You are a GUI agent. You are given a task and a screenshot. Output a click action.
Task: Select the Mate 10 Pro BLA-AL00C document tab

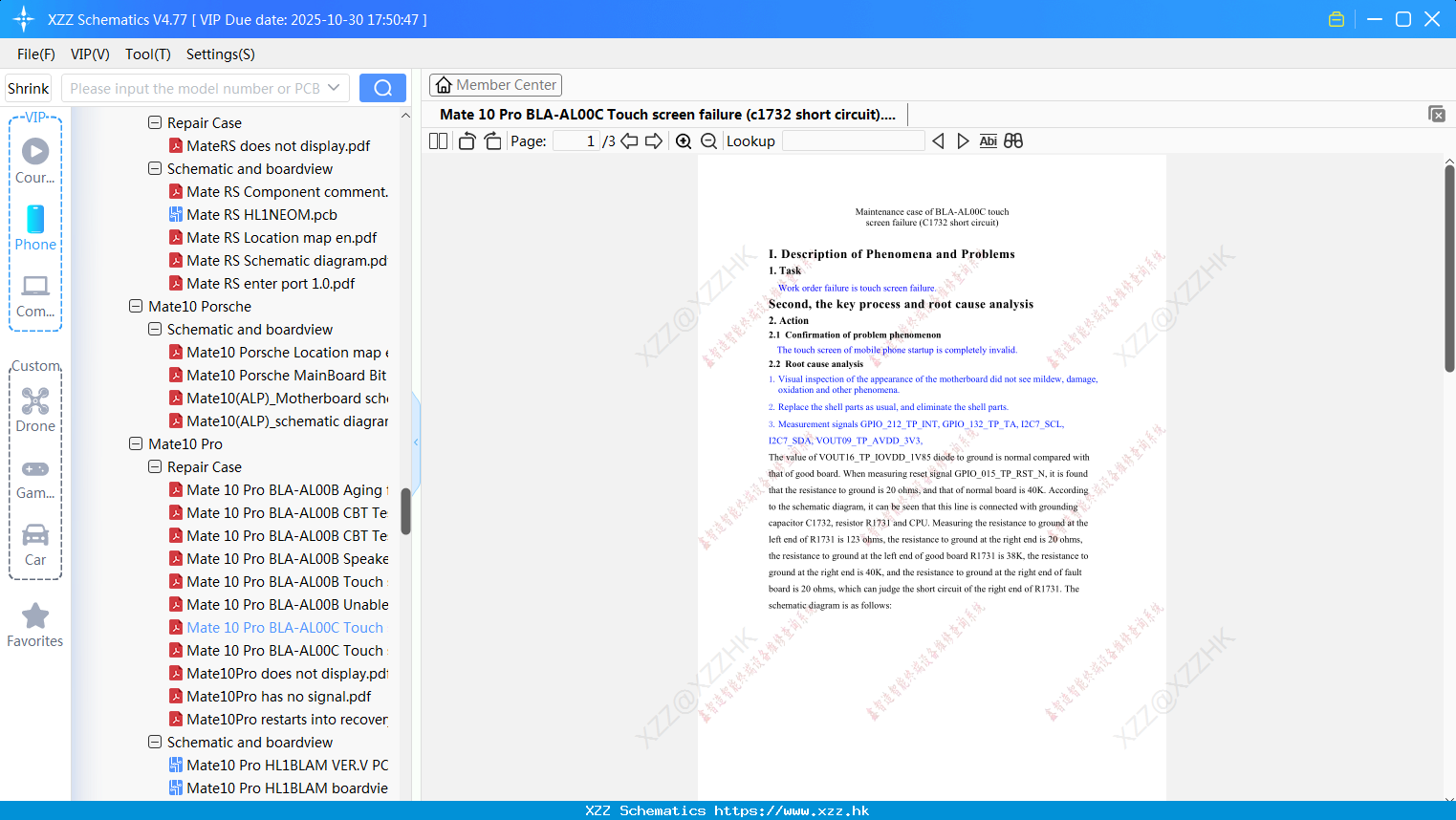[667, 115]
